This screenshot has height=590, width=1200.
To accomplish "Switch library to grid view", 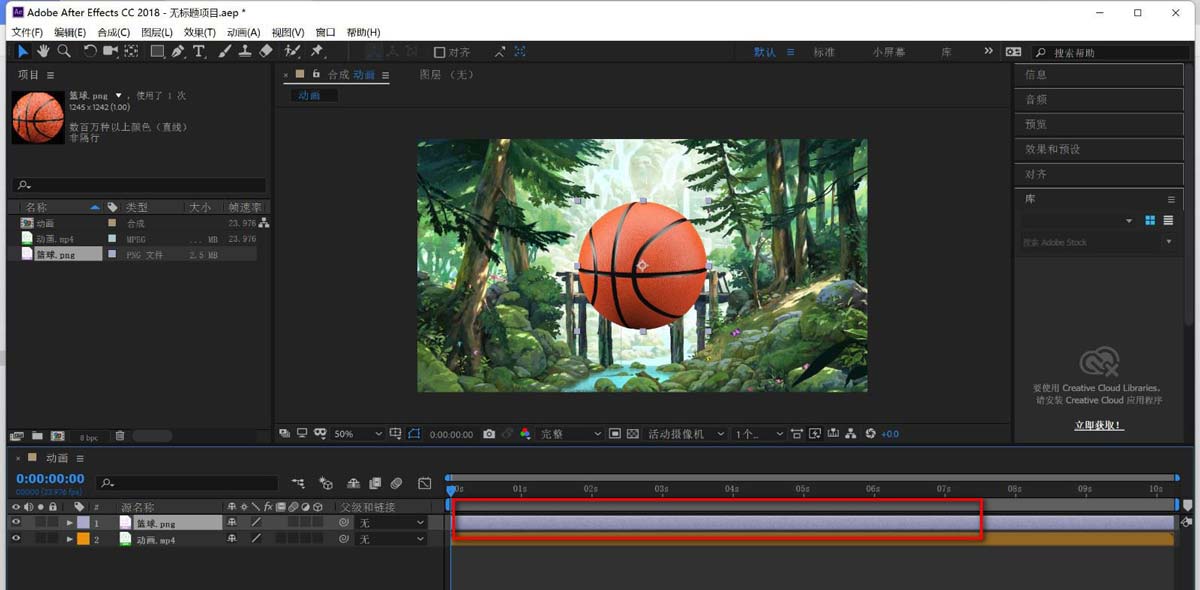I will point(1150,220).
